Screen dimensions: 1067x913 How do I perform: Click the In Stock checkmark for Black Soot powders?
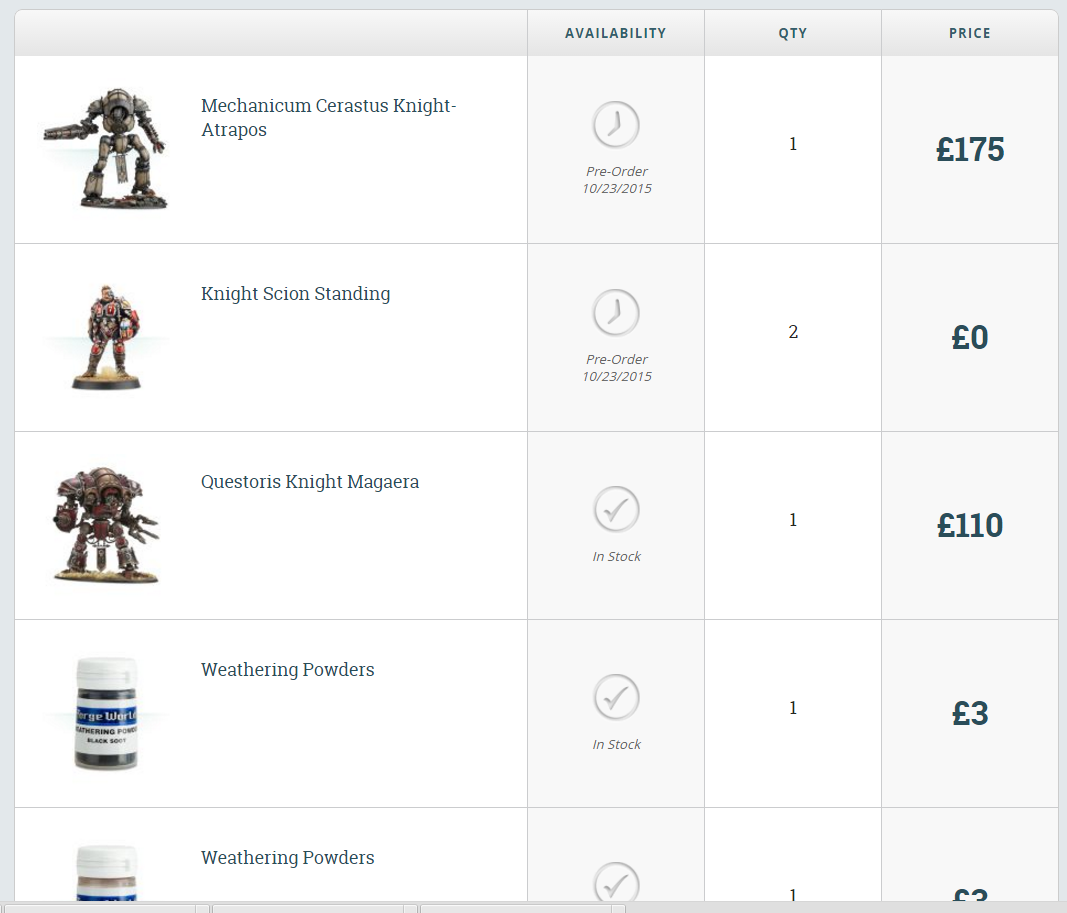[616, 697]
